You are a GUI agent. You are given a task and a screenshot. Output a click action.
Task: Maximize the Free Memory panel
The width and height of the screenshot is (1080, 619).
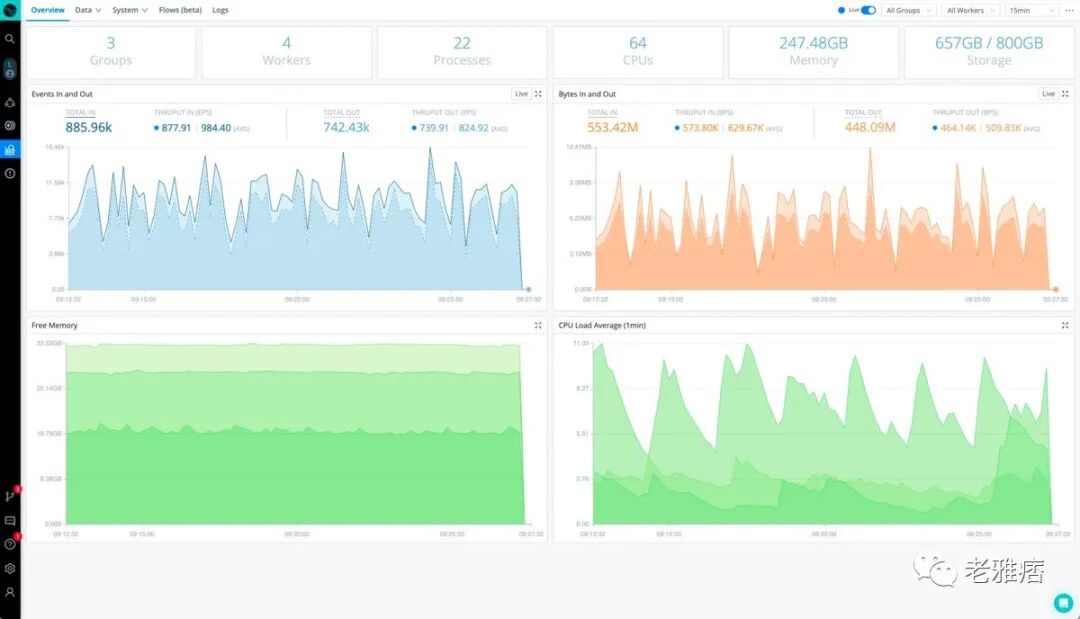(x=538, y=325)
